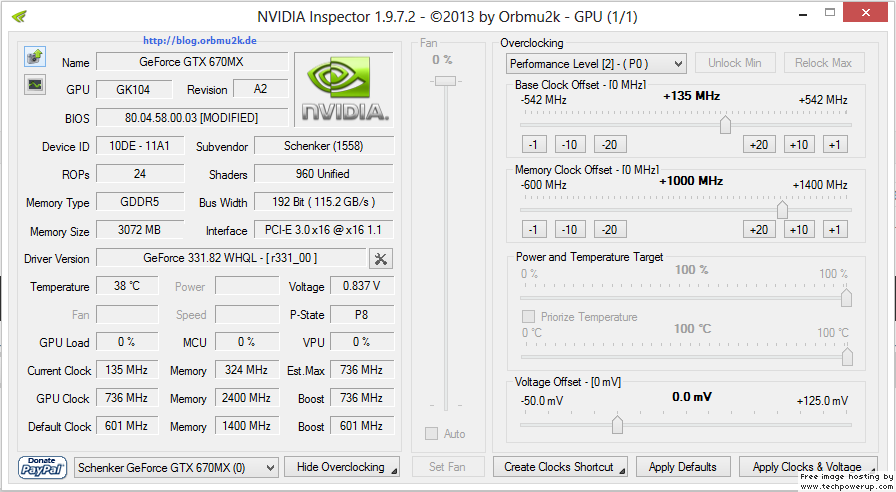Click the Voltage Offset slider handle
This screenshot has width=896, height=492.
click(617, 425)
